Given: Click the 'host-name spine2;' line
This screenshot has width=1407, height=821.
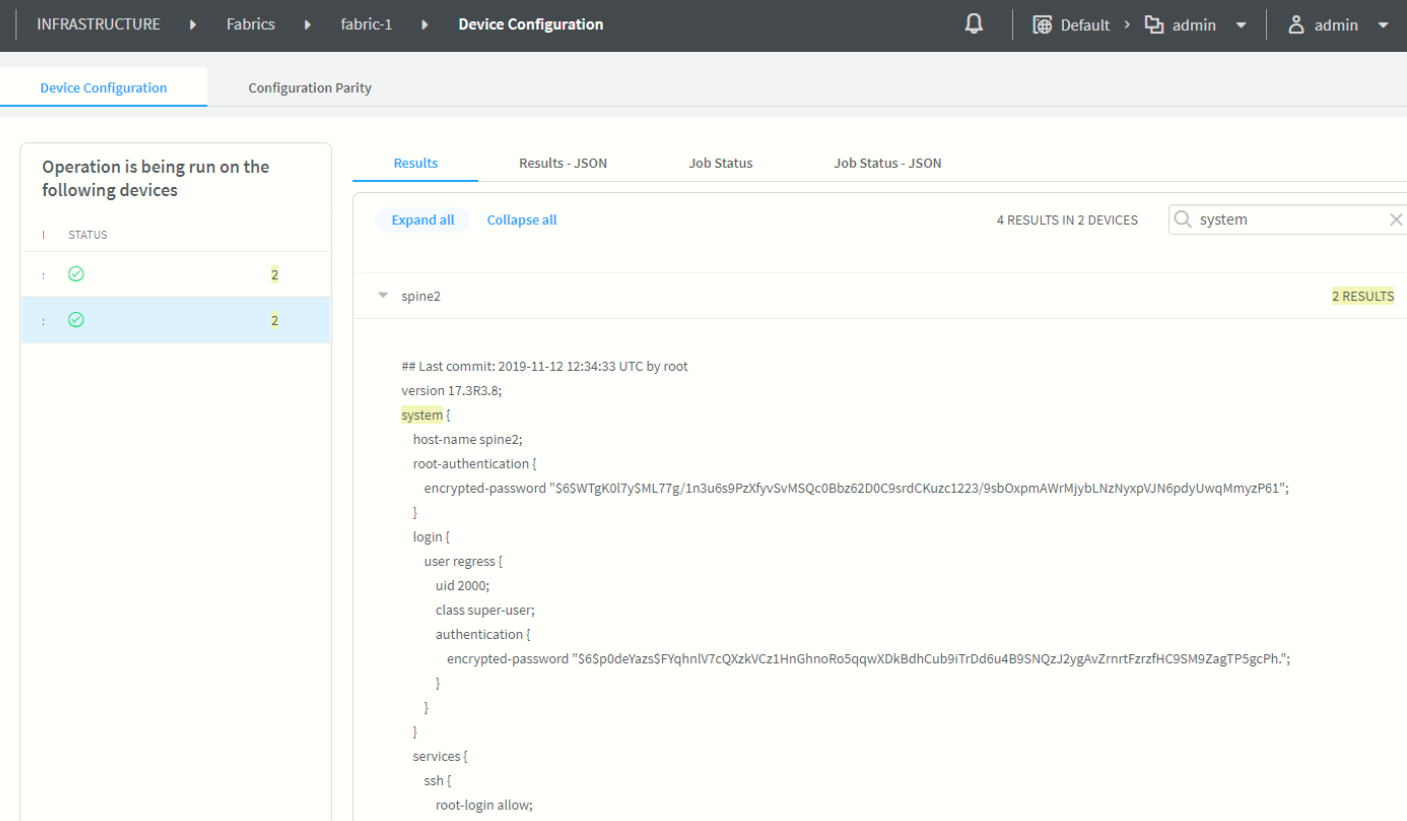Looking at the screenshot, I should click(x=468, y=439).
